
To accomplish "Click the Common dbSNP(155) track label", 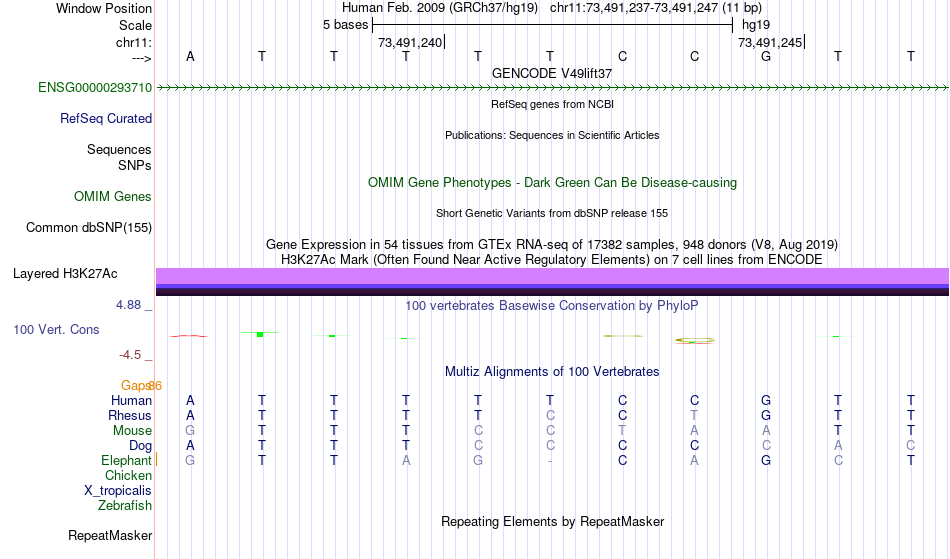I will (x=89, y=228).
